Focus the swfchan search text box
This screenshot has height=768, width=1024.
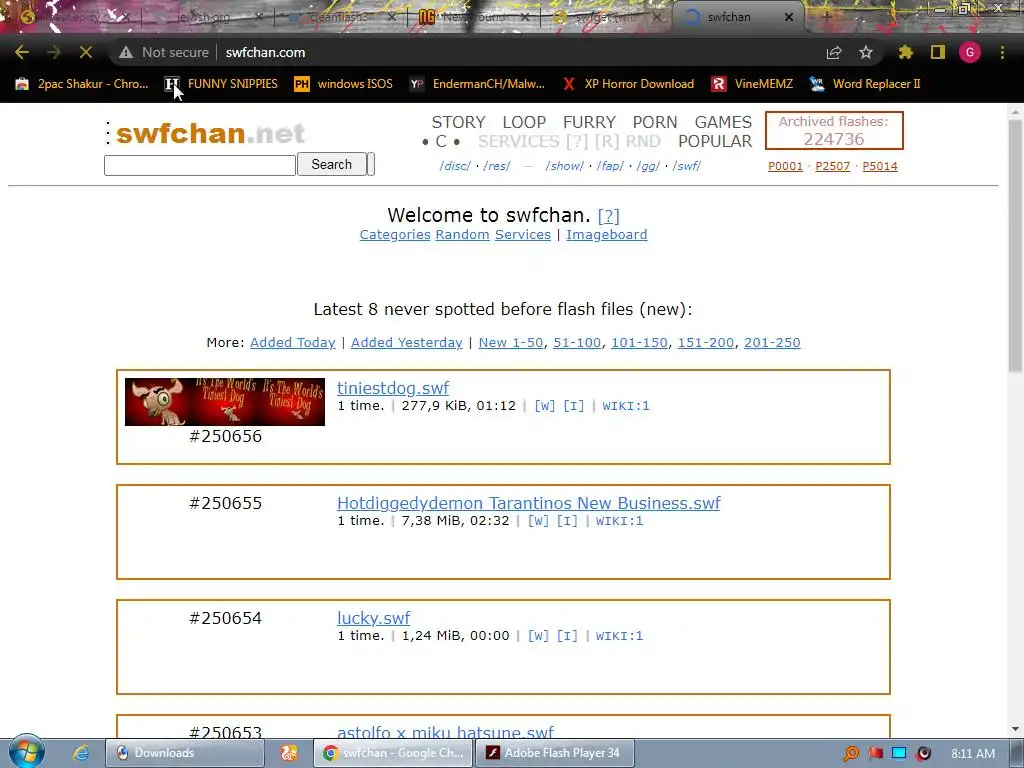click(200, 165)
